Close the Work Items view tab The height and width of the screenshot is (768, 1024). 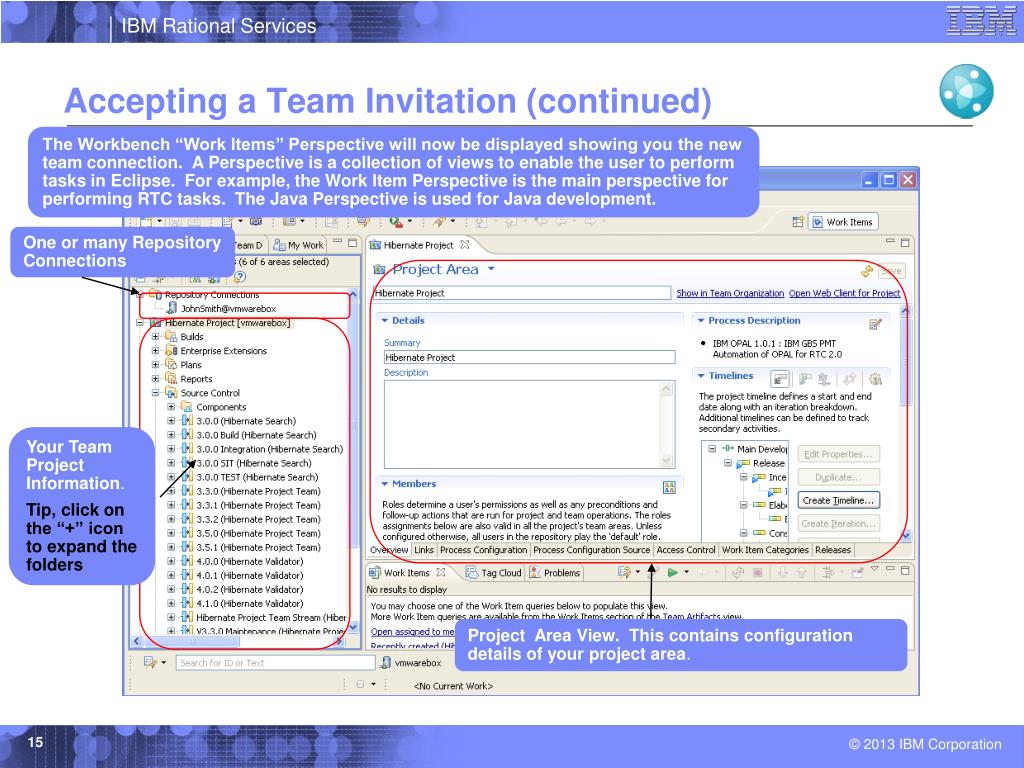click(x=441, y=572)
